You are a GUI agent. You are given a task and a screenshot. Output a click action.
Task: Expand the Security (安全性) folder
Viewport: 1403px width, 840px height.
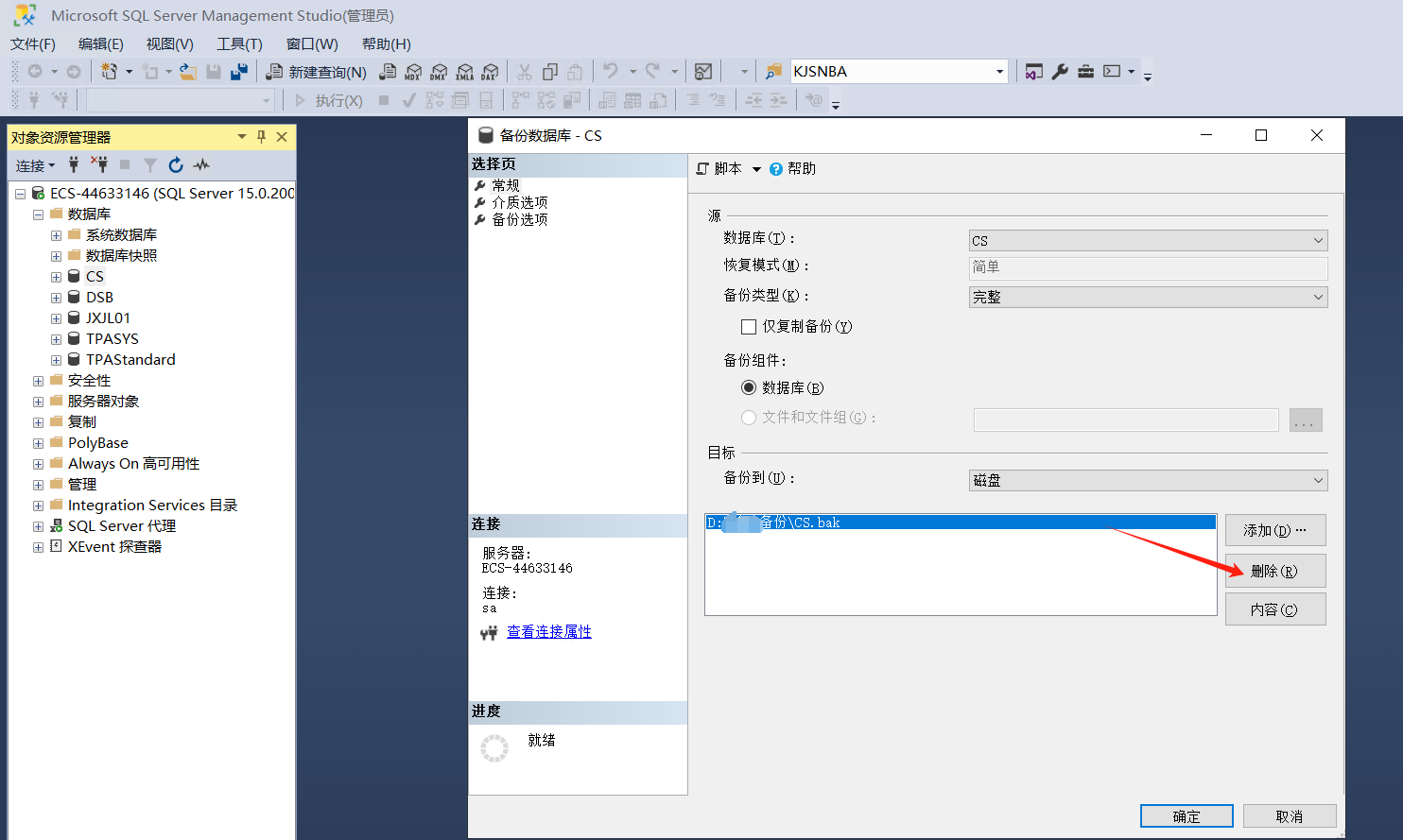pos(38,381)
